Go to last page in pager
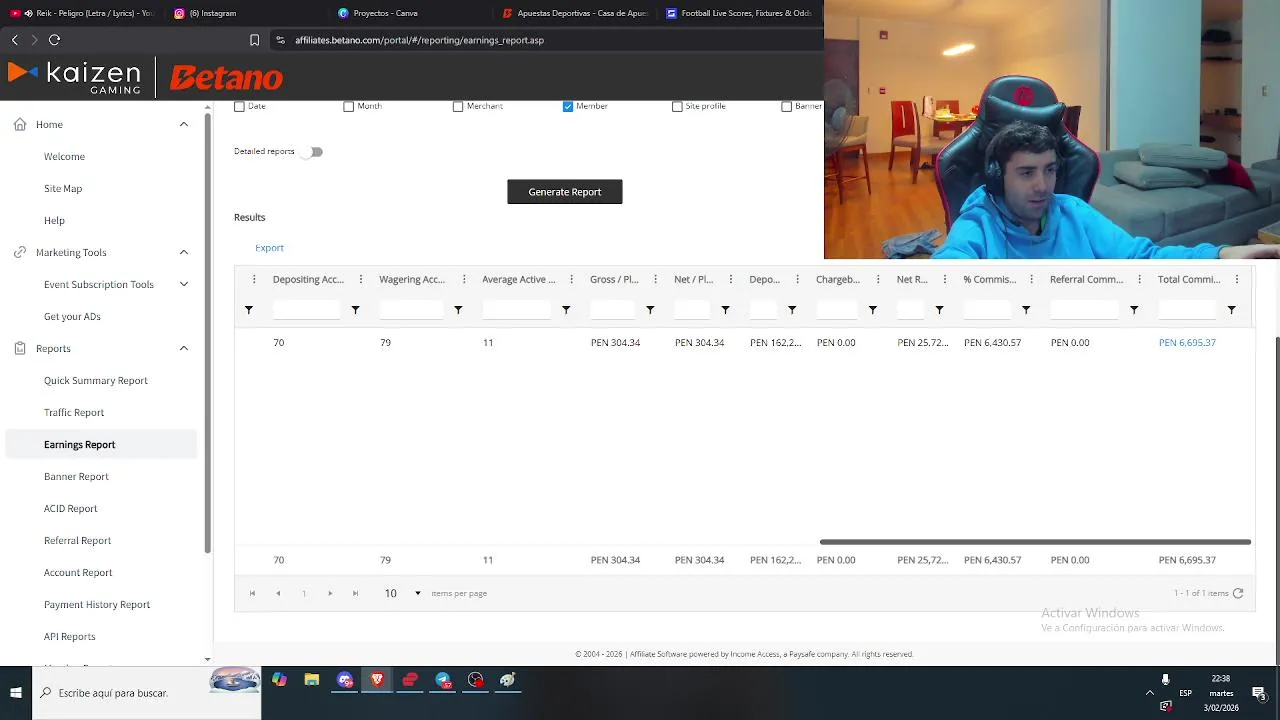 [x=355, y=593]
